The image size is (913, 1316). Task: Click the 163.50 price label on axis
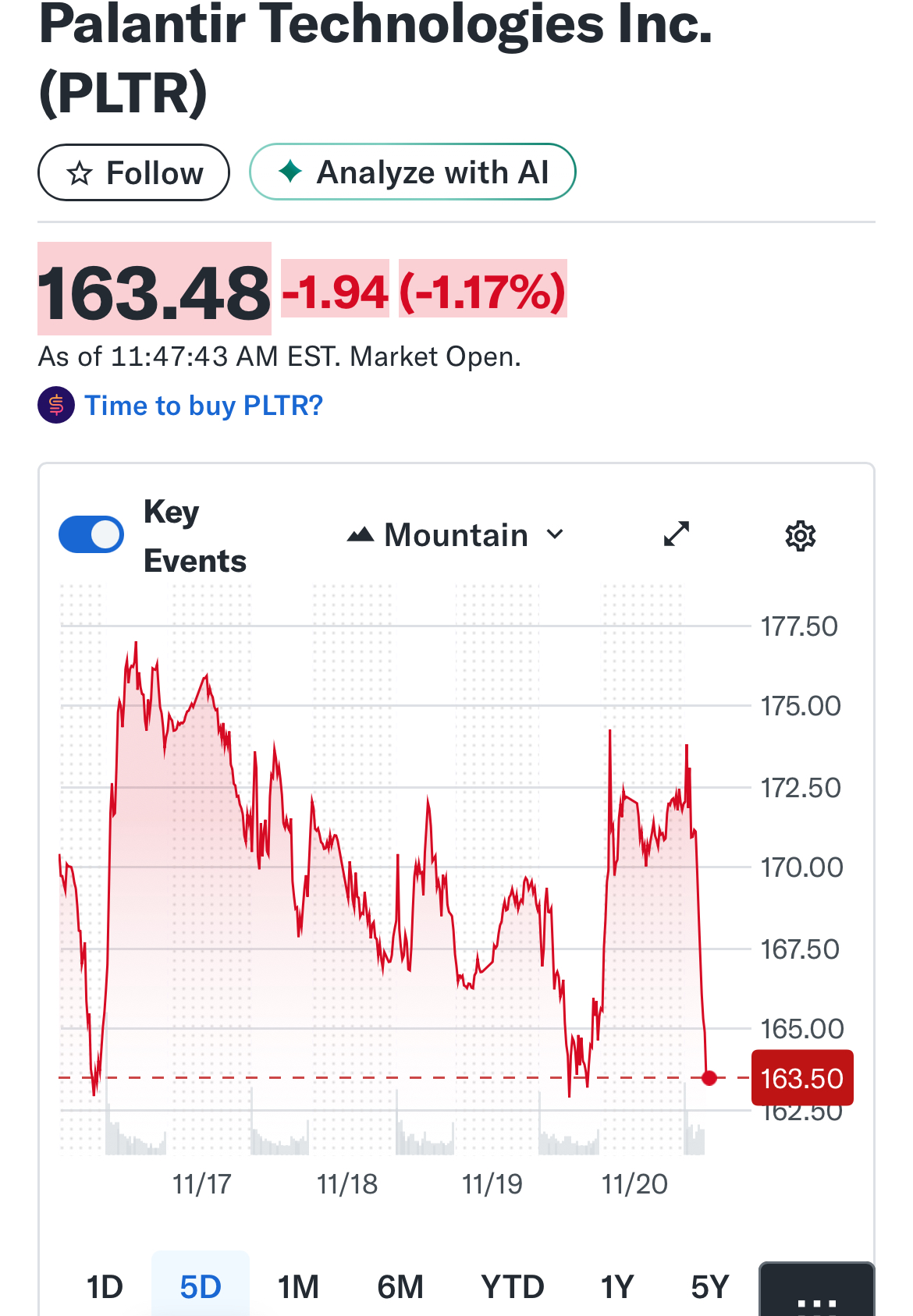click(801, 1078)
